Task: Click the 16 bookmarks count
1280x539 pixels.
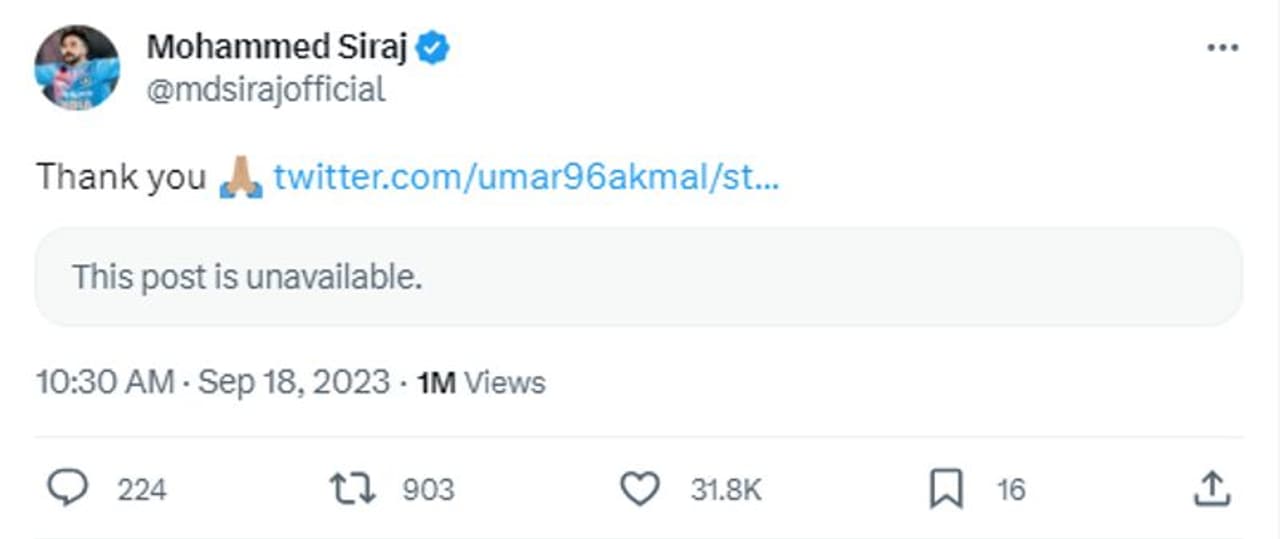Action: point(1011,490)
